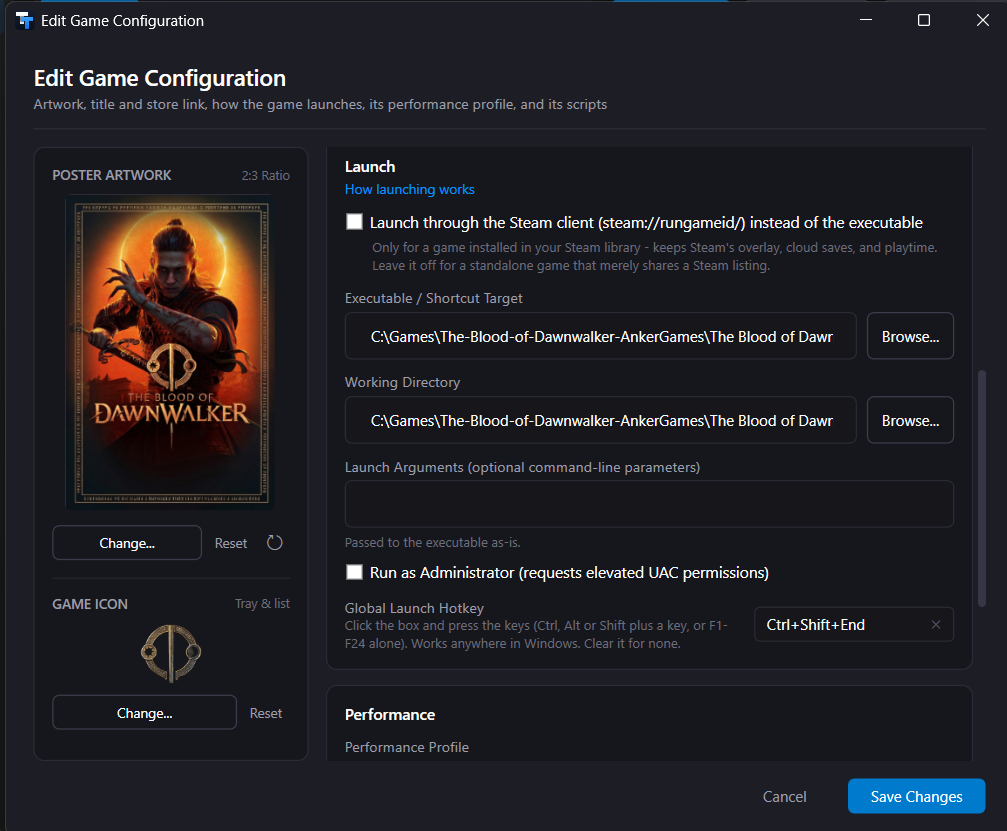Click the '2:3 Ratio' text
This screenshot has width=1007, height=831.
point(265,175)
